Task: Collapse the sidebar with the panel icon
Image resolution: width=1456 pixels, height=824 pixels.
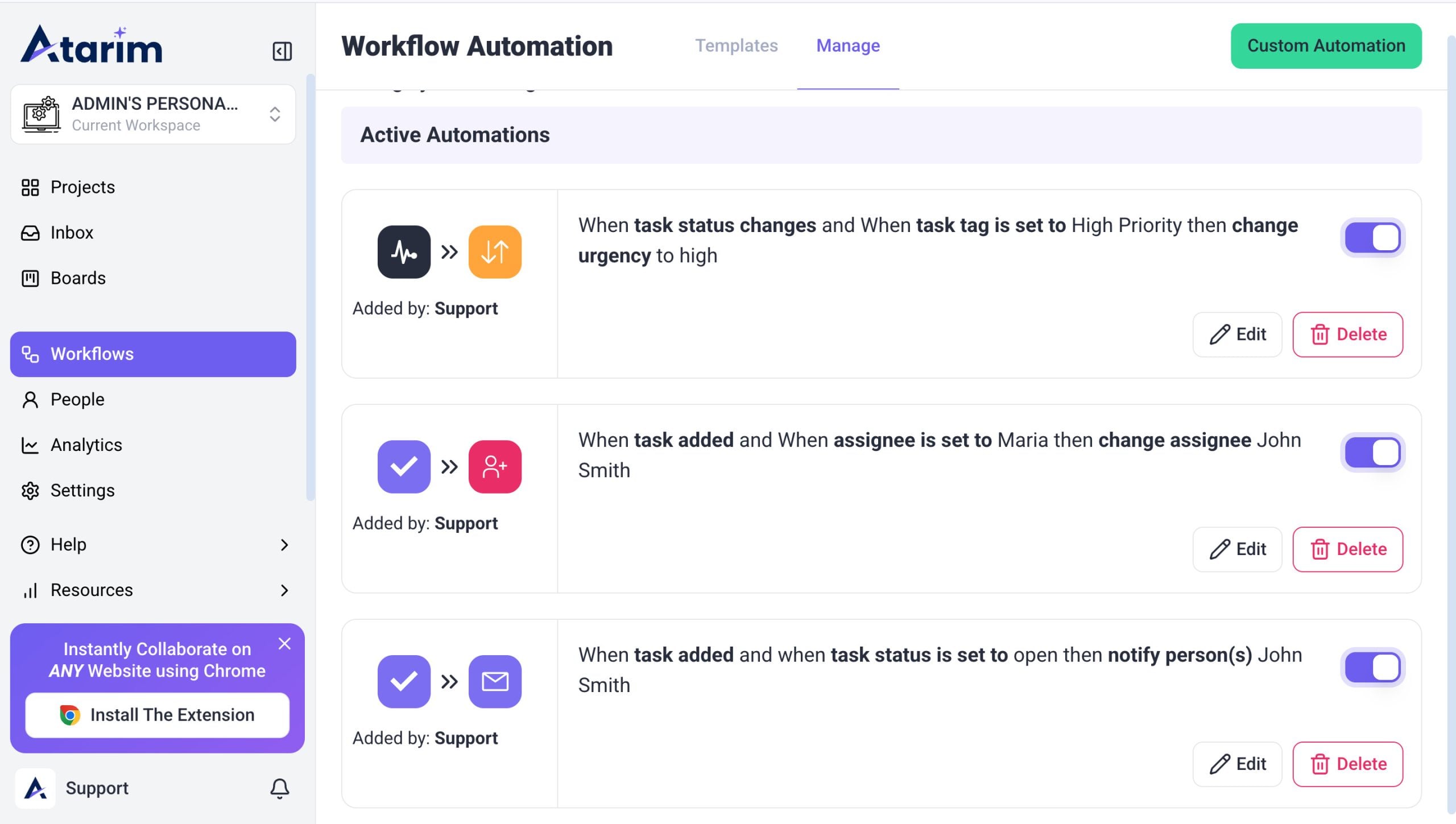Action: point(282,51)
